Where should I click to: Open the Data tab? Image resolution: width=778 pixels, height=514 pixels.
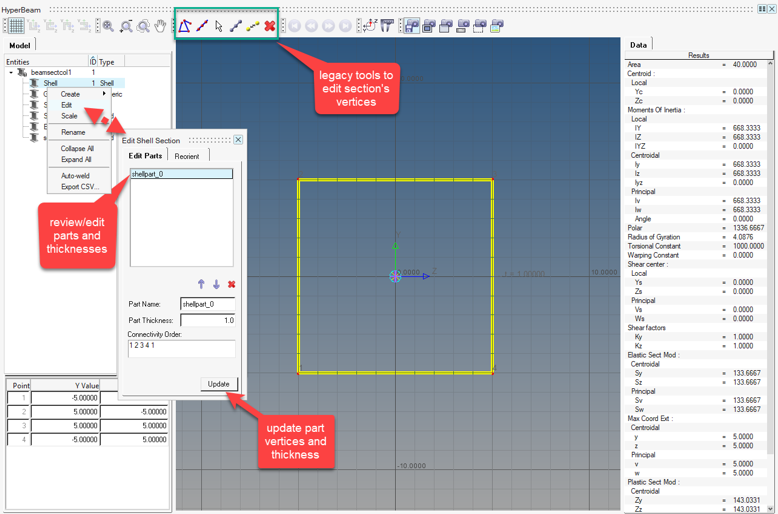639,45
